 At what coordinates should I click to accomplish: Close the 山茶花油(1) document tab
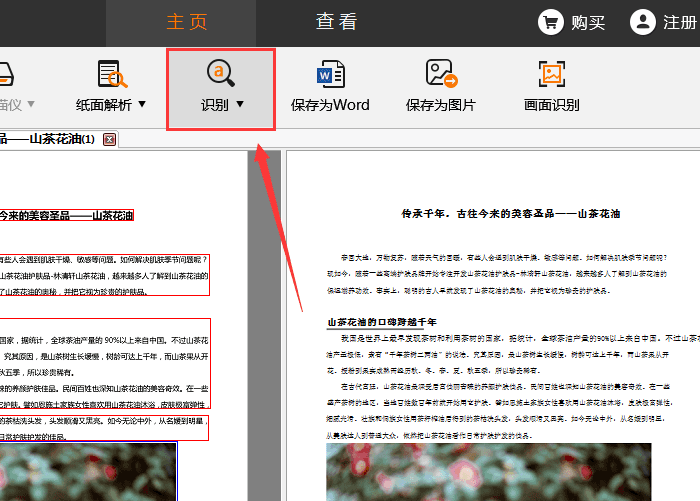(109, 140)
